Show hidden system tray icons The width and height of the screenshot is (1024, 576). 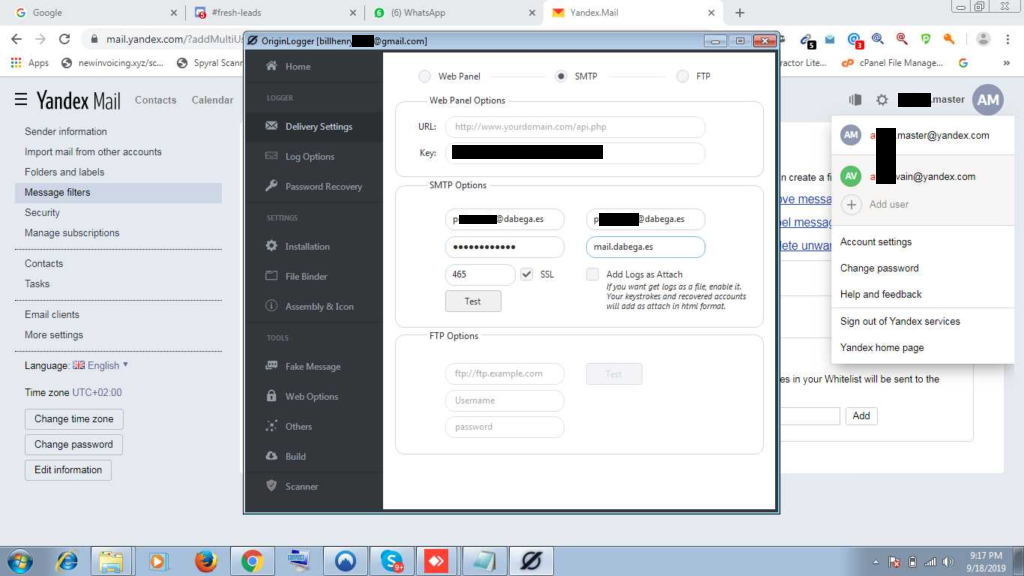click(875, 562)
